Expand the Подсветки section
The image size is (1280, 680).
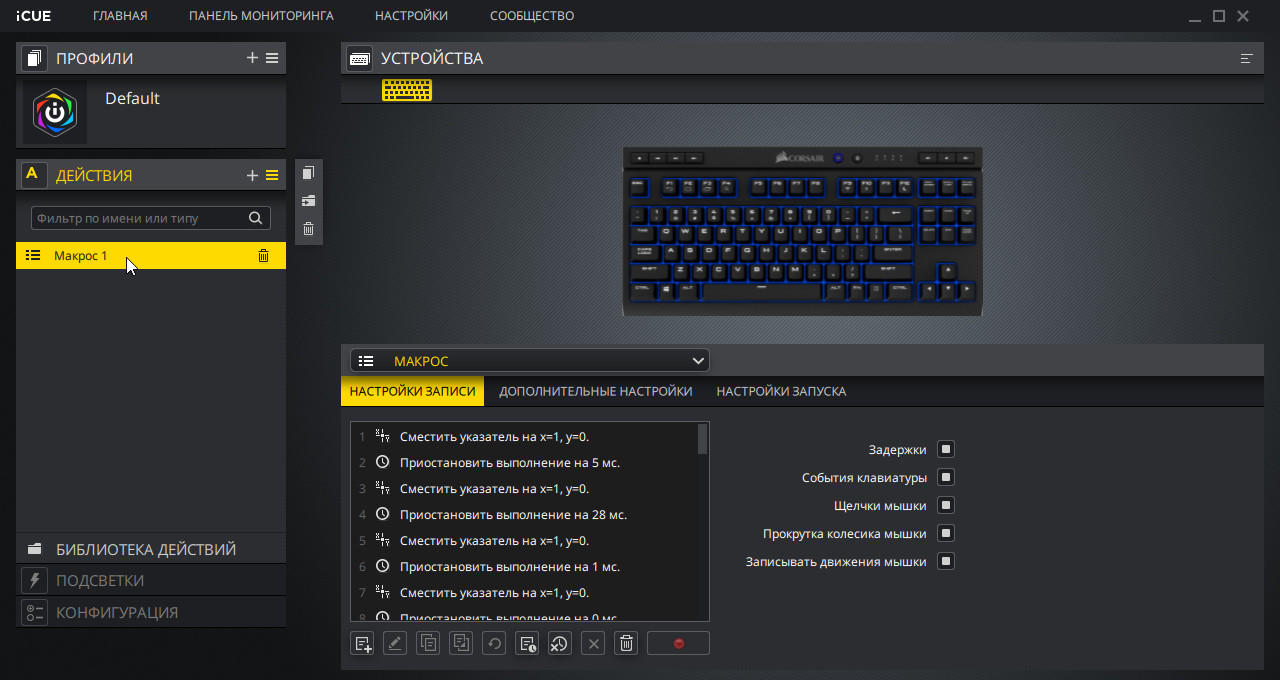(151, 581)
